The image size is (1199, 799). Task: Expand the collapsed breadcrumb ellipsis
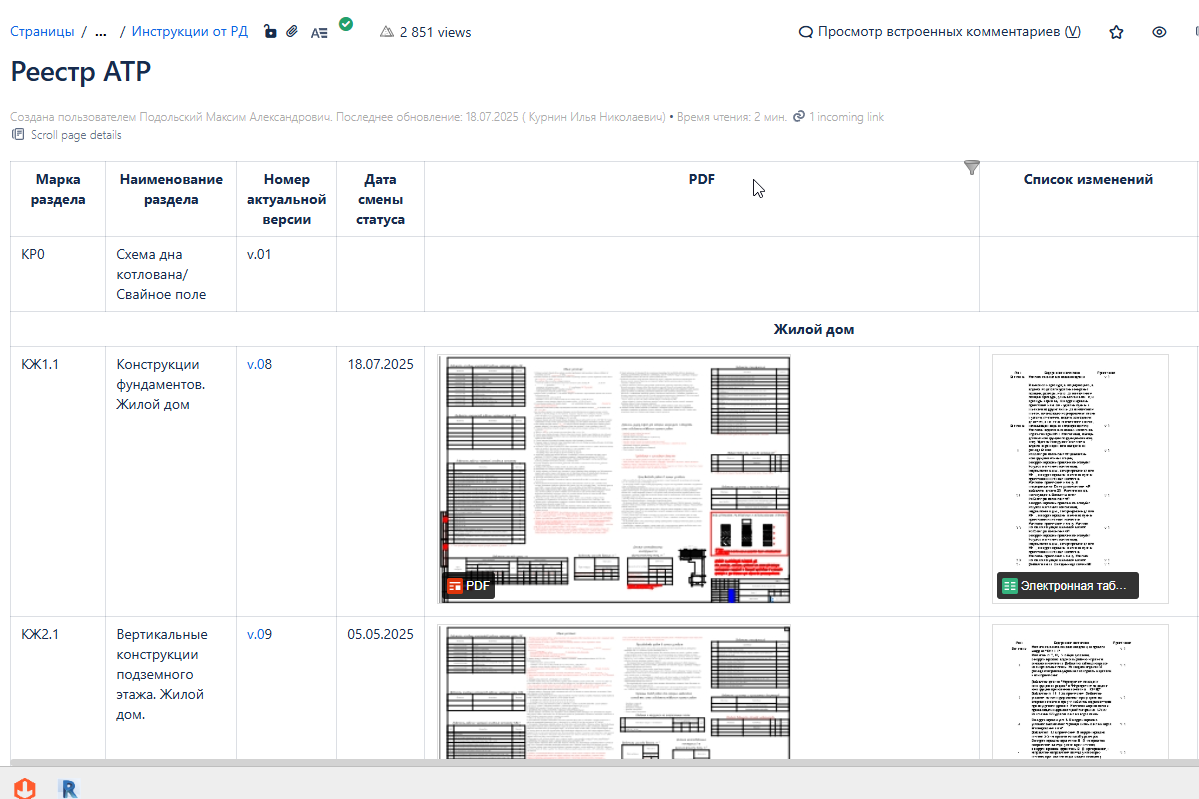[100, 31]
